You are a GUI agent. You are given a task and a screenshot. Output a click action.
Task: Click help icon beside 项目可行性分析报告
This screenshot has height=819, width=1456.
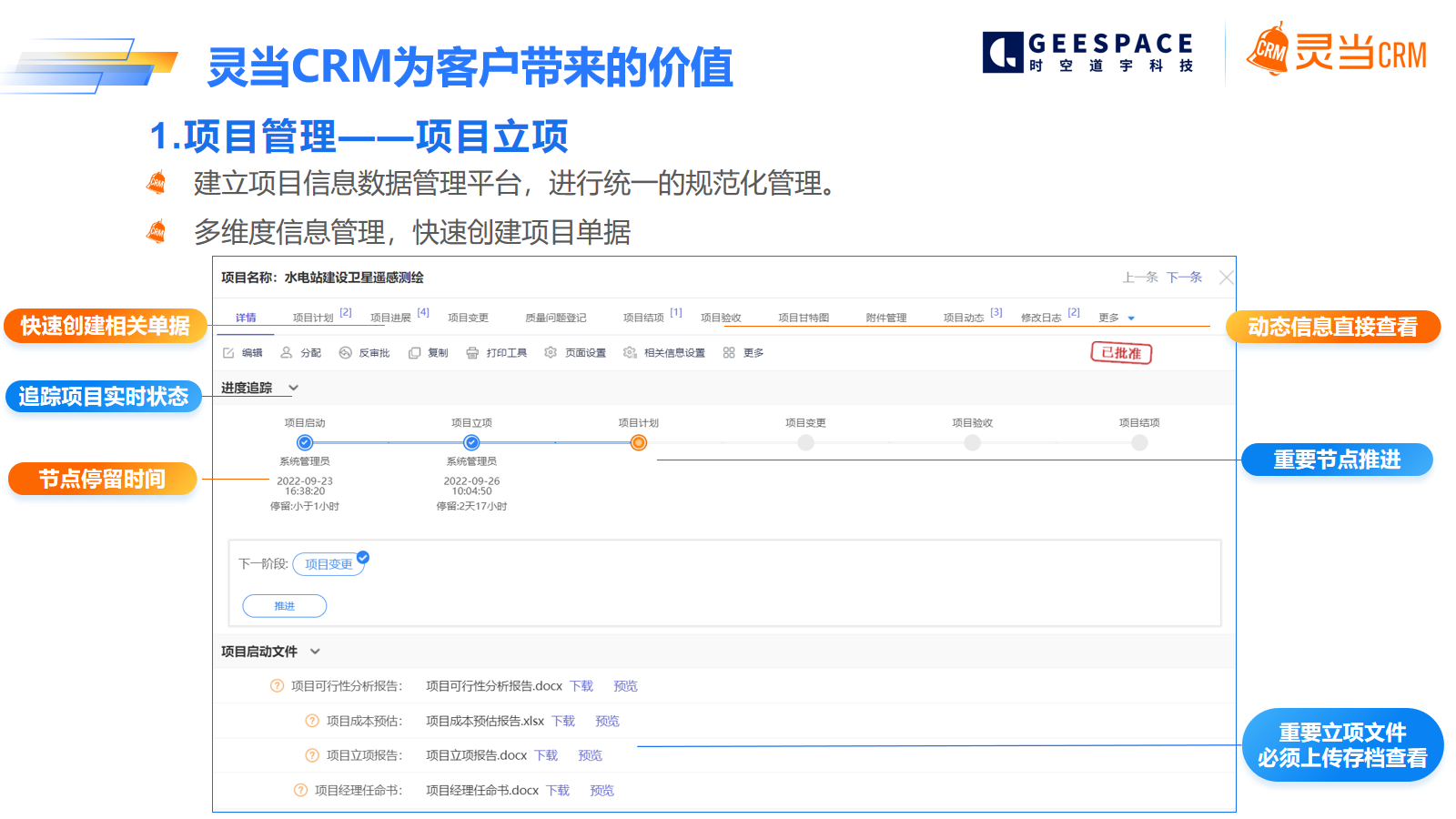click(x=277, y=686)
